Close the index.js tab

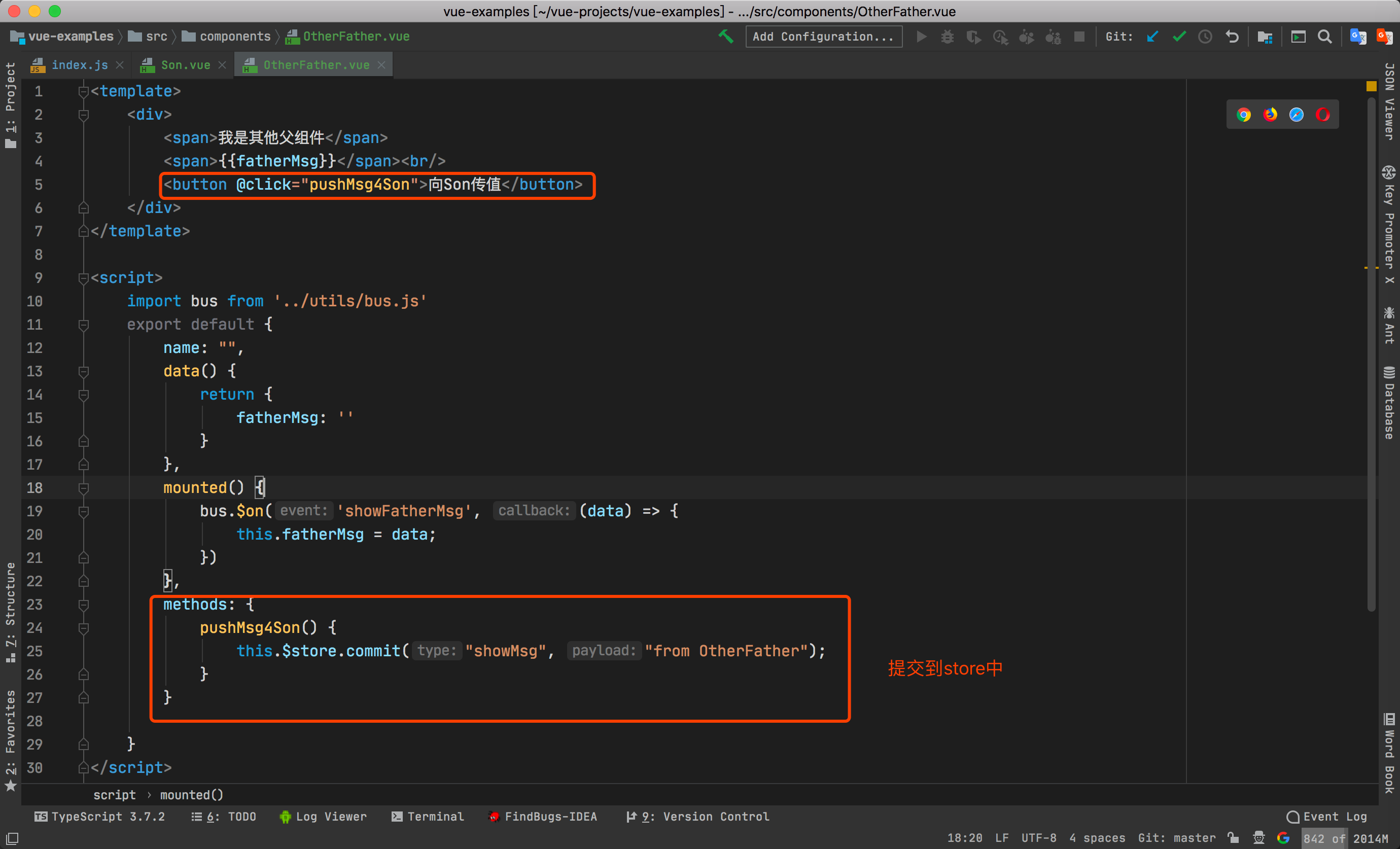tap(120, 65)
